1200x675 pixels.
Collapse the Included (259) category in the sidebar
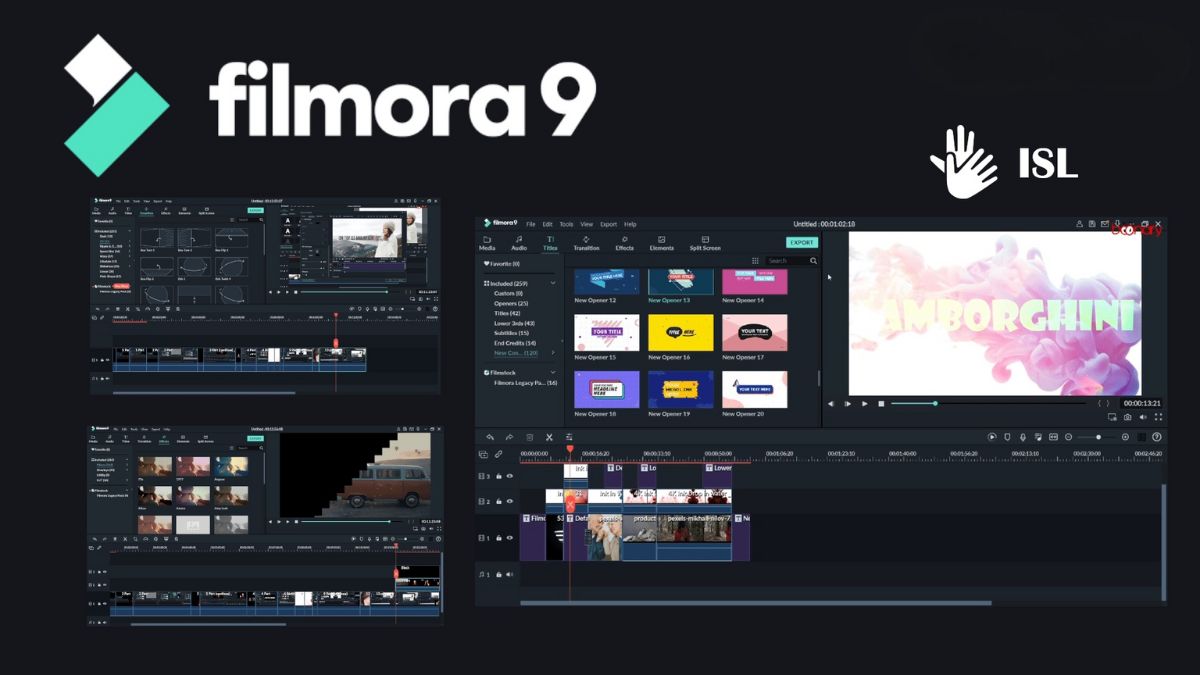552,282
